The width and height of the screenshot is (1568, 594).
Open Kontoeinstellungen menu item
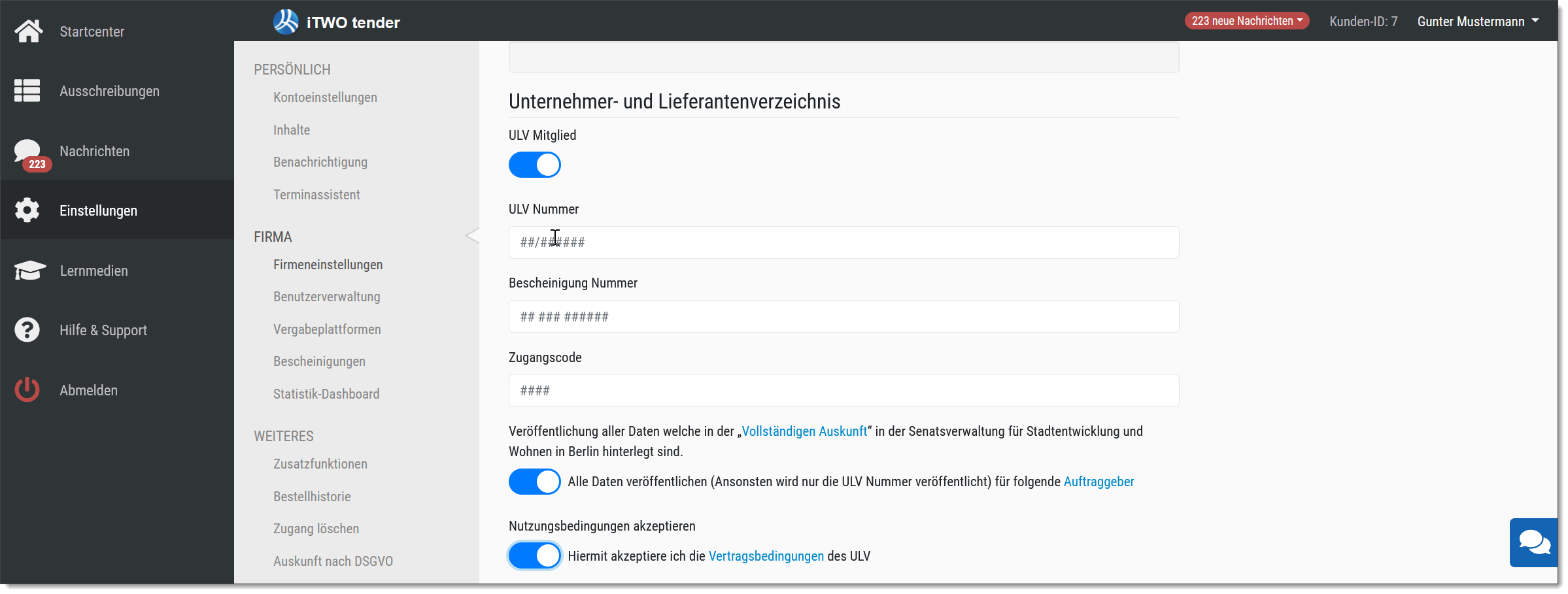325,97
